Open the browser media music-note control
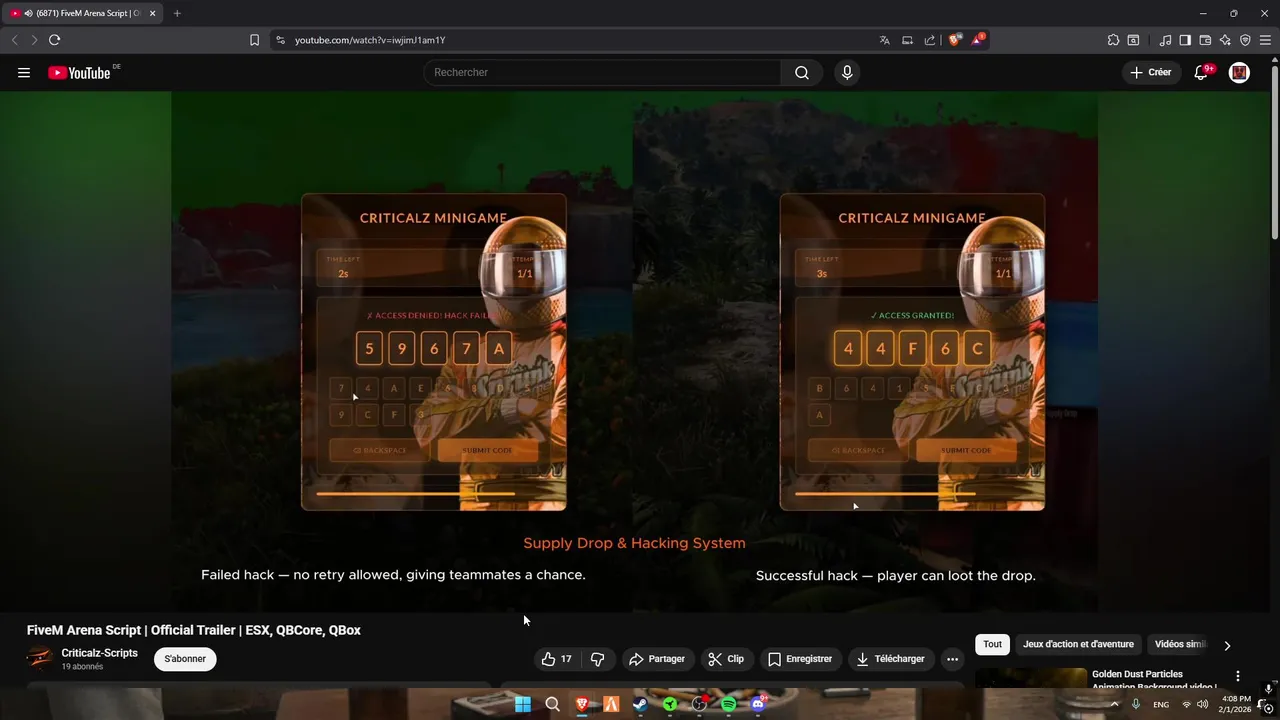Viewport: 1280px width, 720px height. (1165, 40)
